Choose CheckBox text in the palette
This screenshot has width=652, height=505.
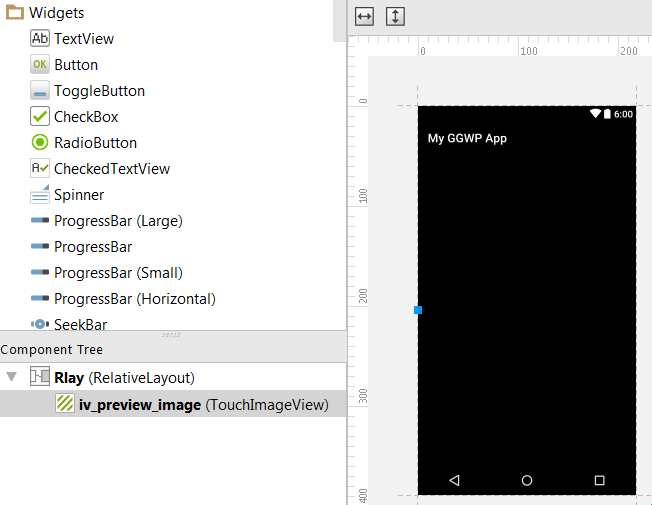[86, 117]
